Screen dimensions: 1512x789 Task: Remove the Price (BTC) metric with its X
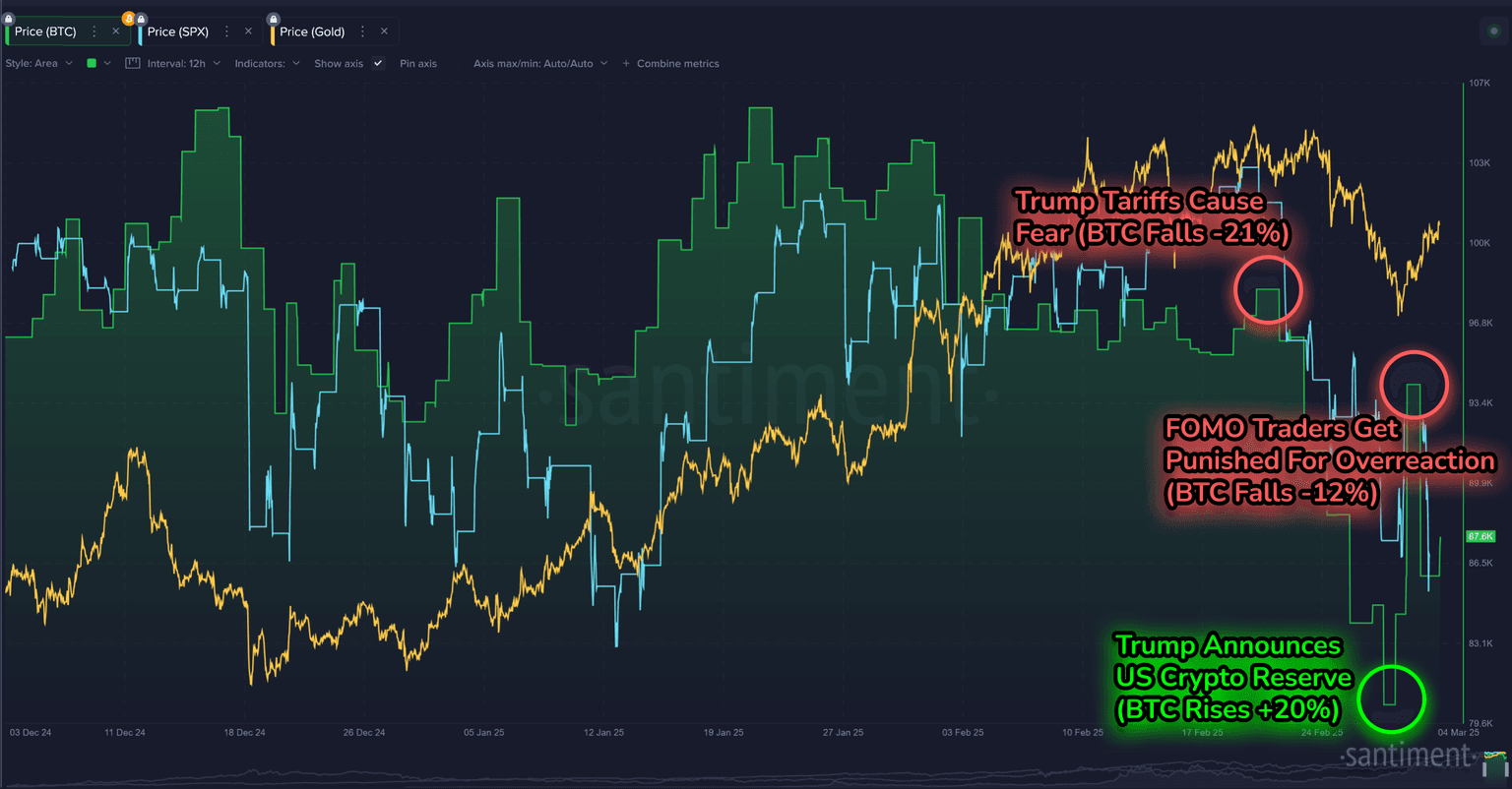point(115,31)
